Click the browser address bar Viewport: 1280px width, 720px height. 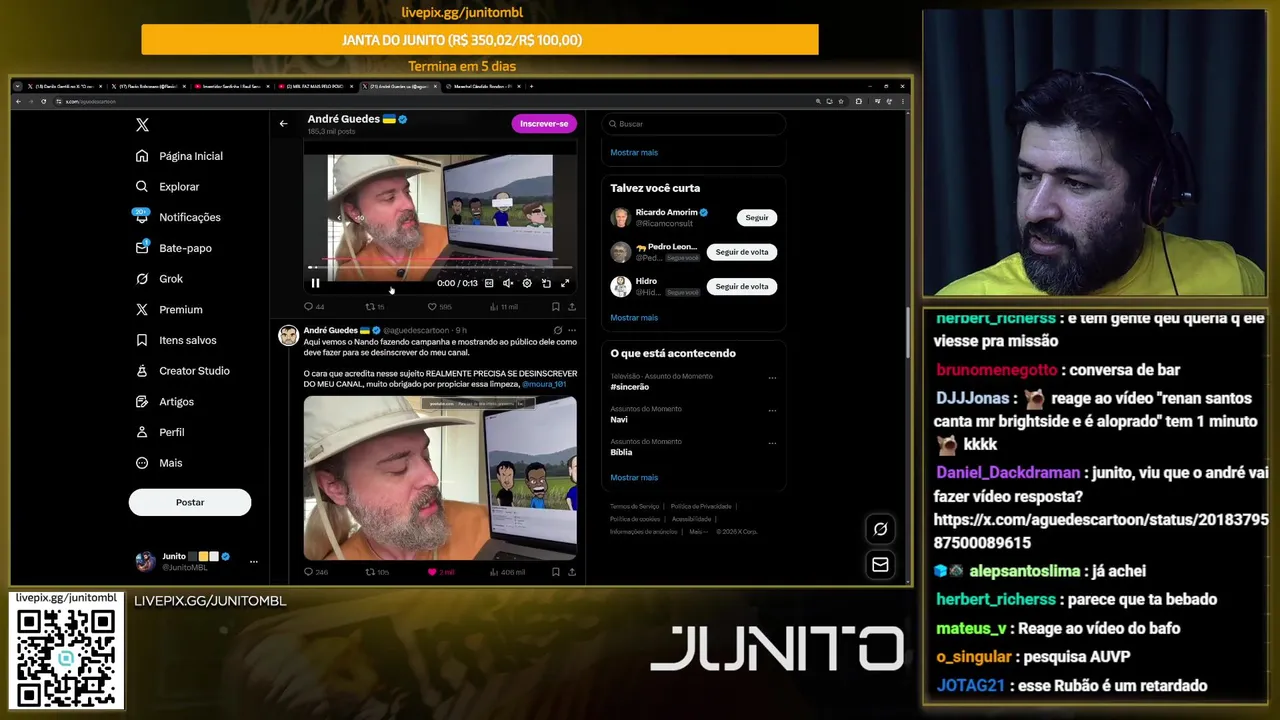point(430,101)
